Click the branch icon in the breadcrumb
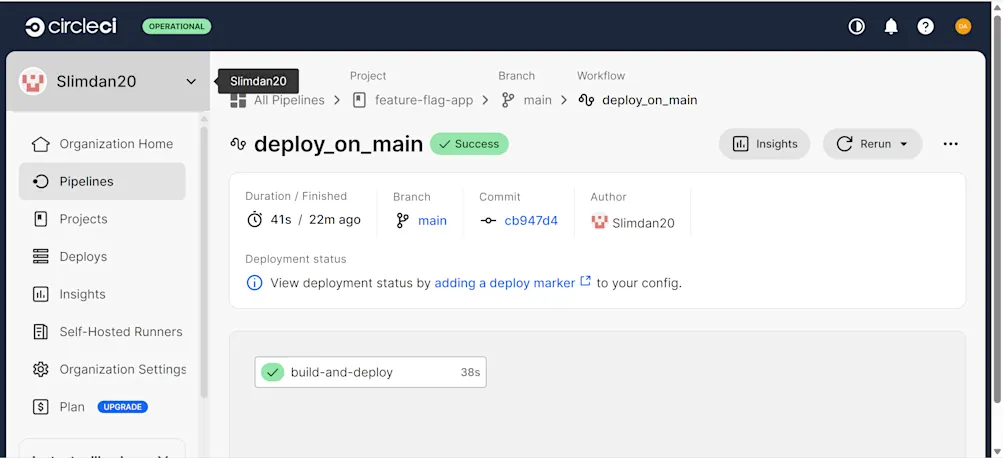 pos(508,100)
